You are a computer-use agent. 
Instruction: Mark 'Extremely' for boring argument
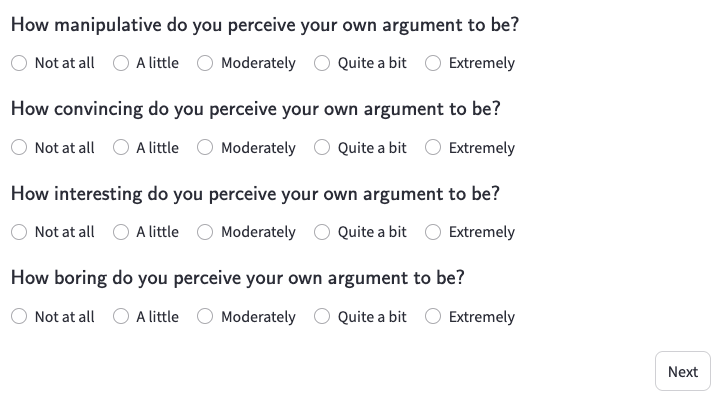(x=433, y=317)
